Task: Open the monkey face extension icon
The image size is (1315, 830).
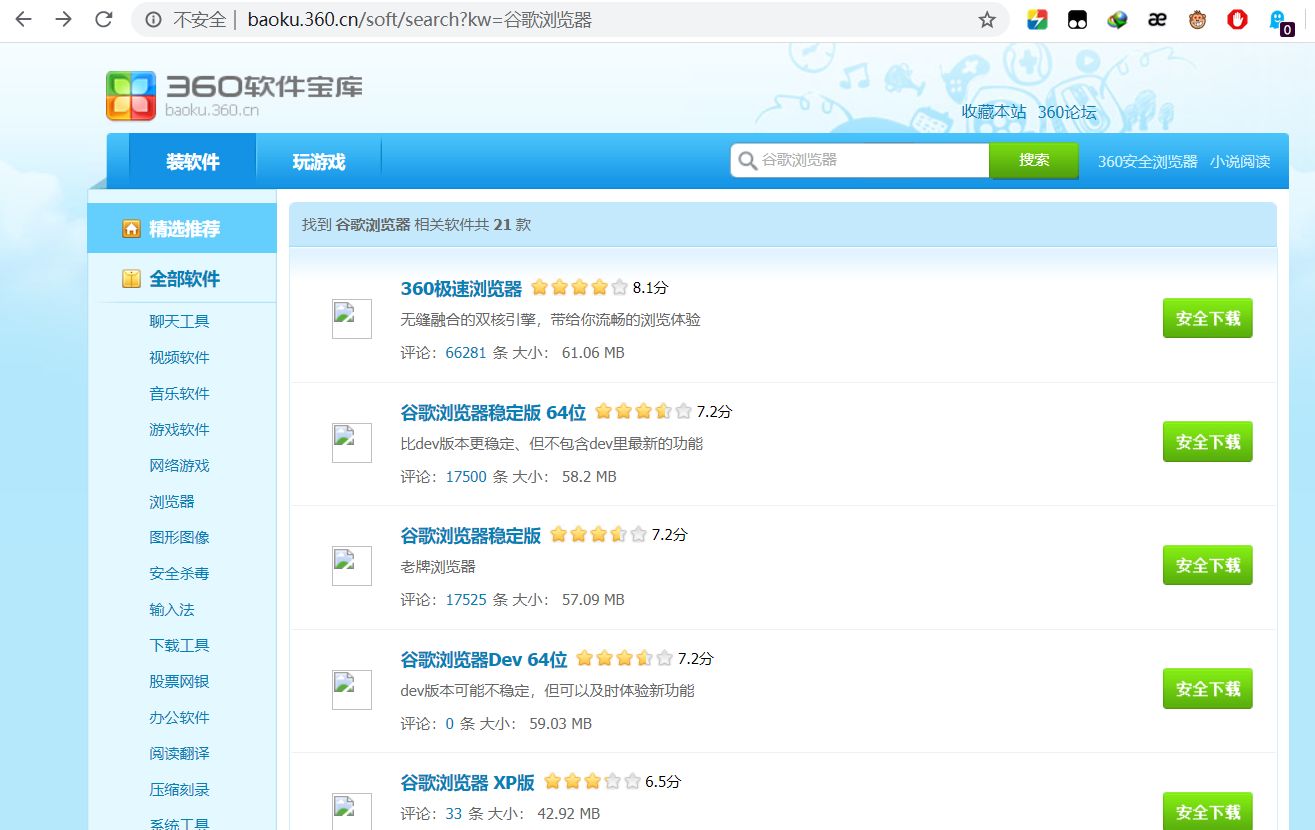Action: 1197,20
